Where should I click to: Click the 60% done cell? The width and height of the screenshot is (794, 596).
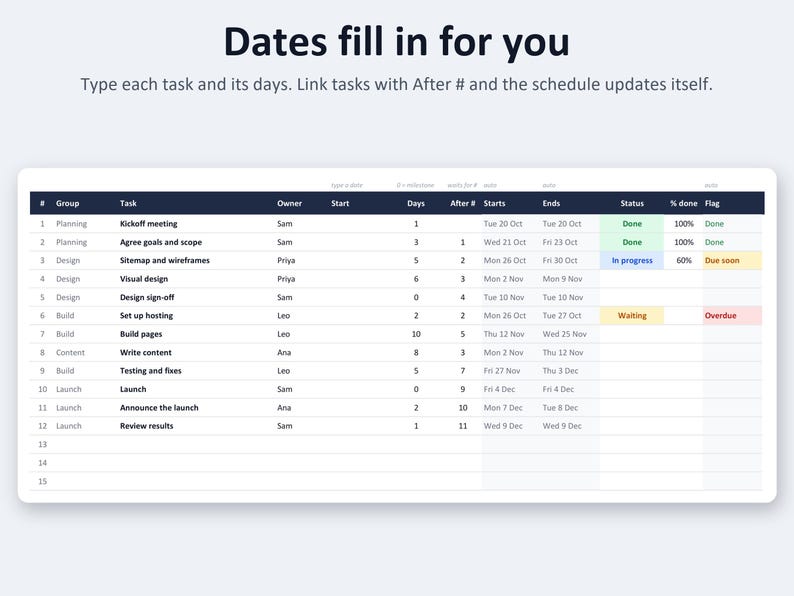tap(684, 260)
